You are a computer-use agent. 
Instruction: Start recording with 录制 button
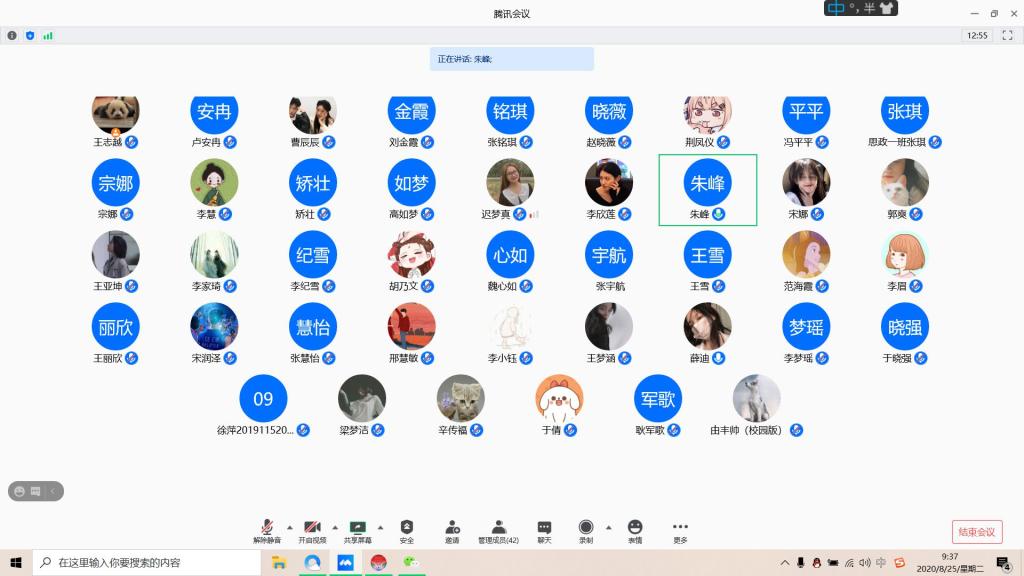pos(586,530)
